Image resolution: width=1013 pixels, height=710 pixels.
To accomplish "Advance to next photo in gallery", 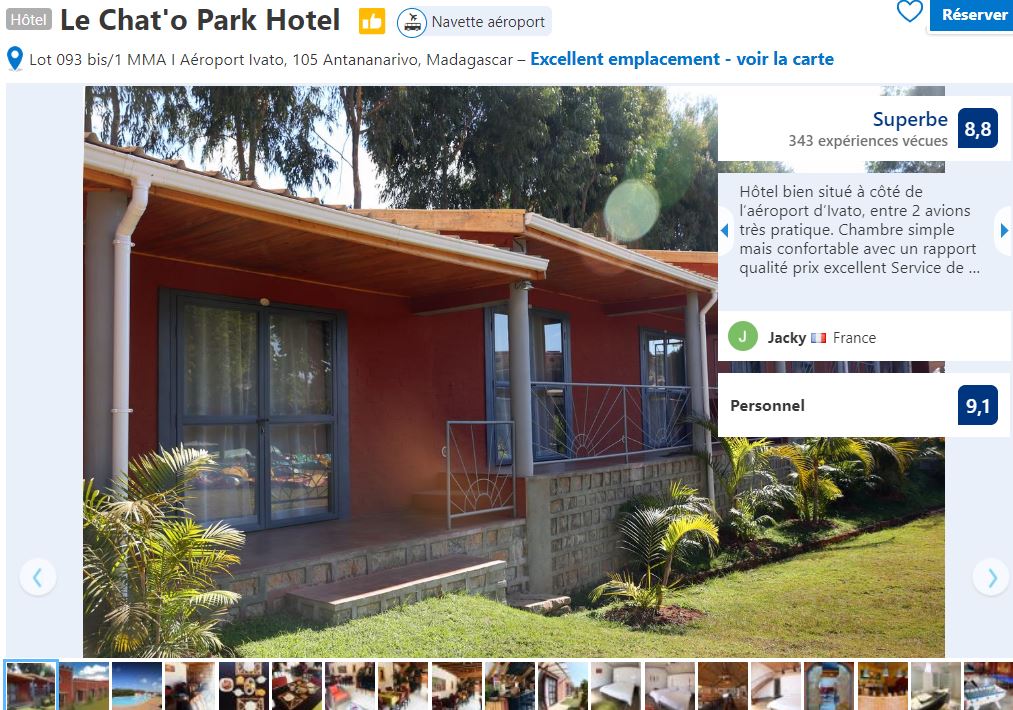I will tap(991, 577).
